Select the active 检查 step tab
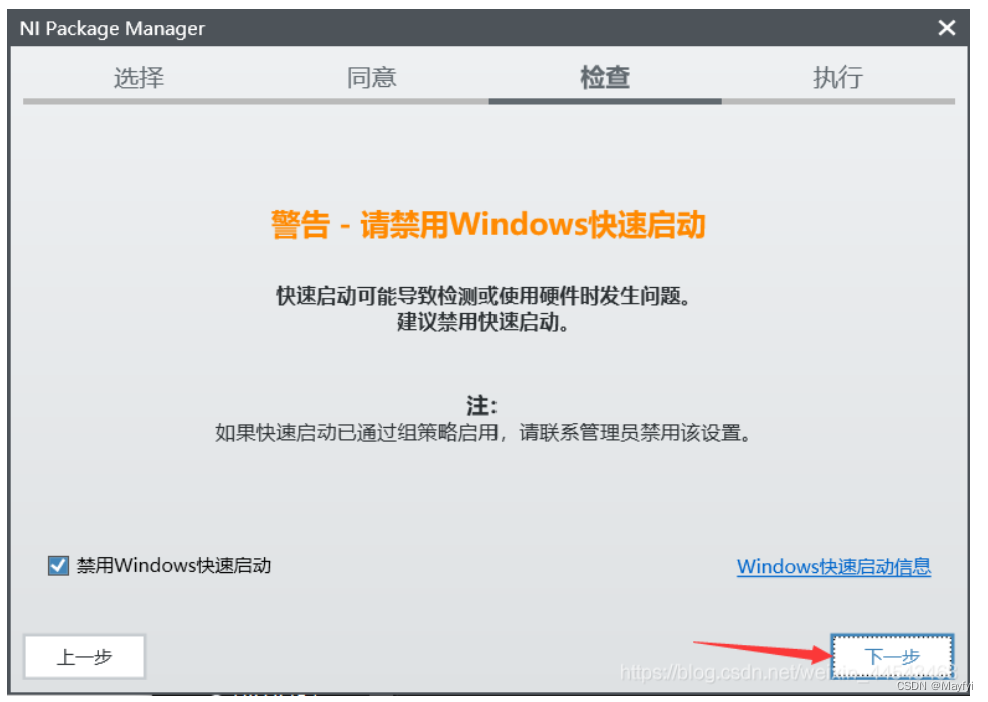Viewport: 988px width, 702px height. [x=605, y=78]
